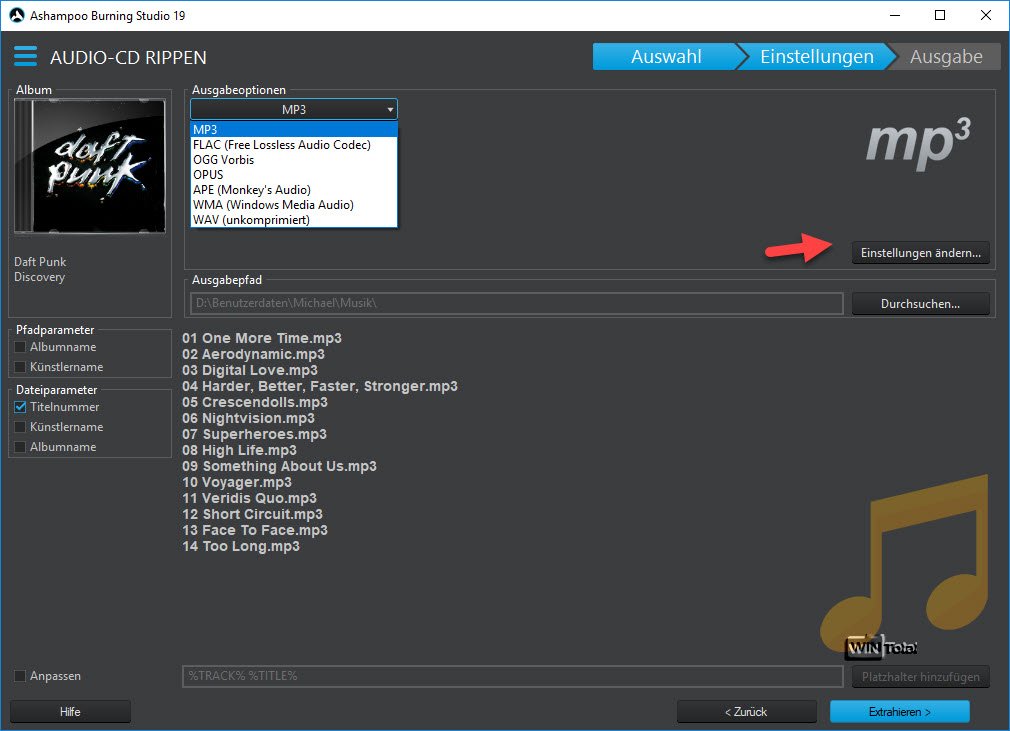
Task: Click Durchsuchen... to pick output folder
Action: [x=920, y=304]
